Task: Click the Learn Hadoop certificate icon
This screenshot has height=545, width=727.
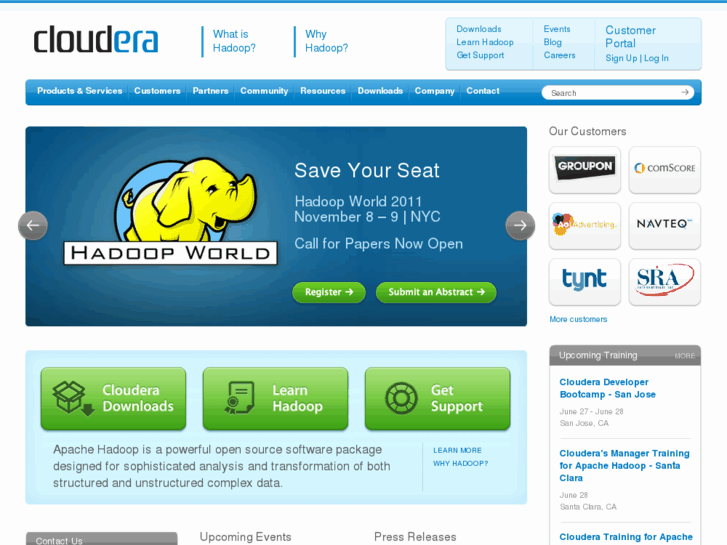Action: click(239, 398)
